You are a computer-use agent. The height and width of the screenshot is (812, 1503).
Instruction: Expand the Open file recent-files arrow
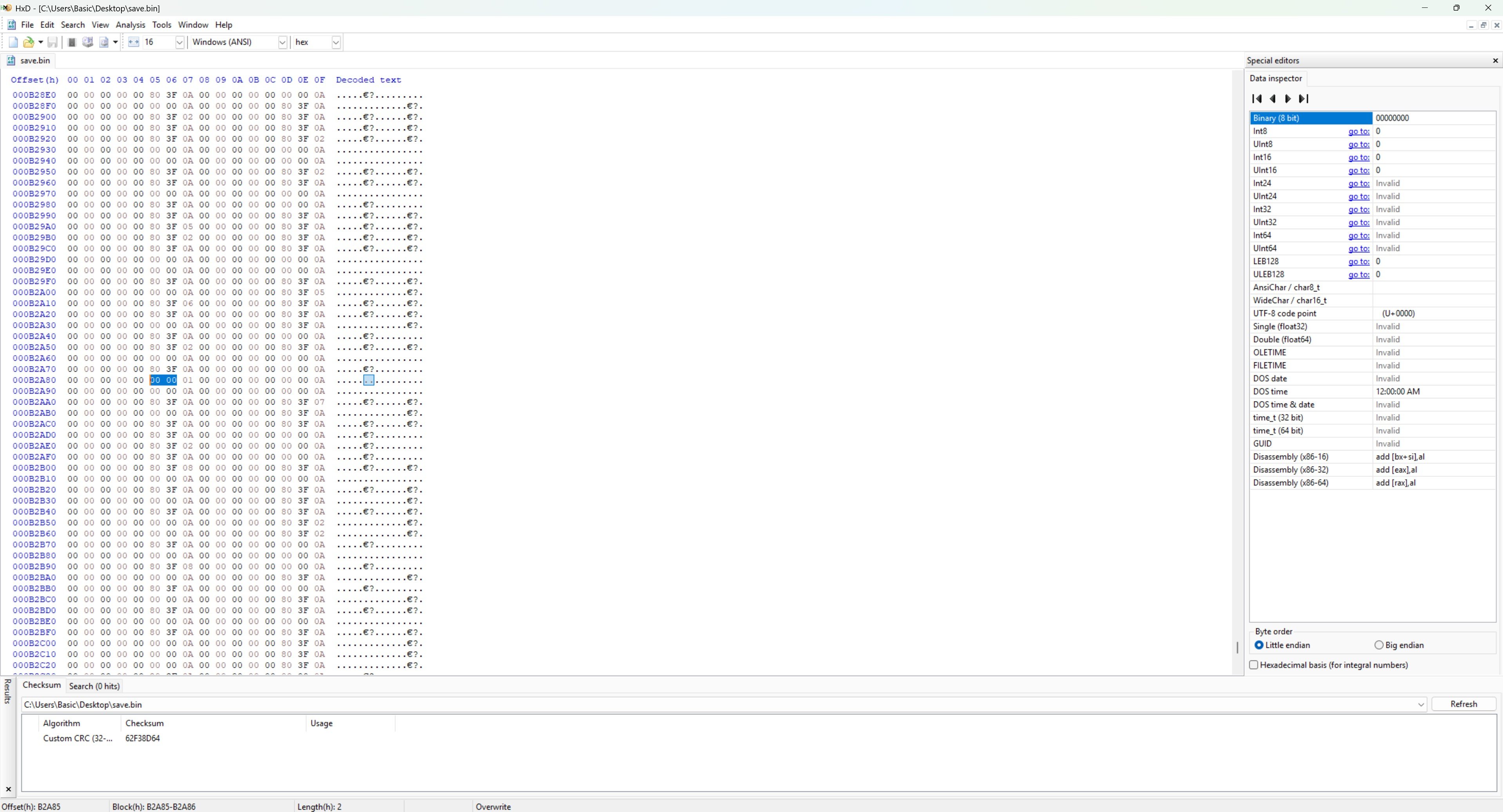point(40,42)
